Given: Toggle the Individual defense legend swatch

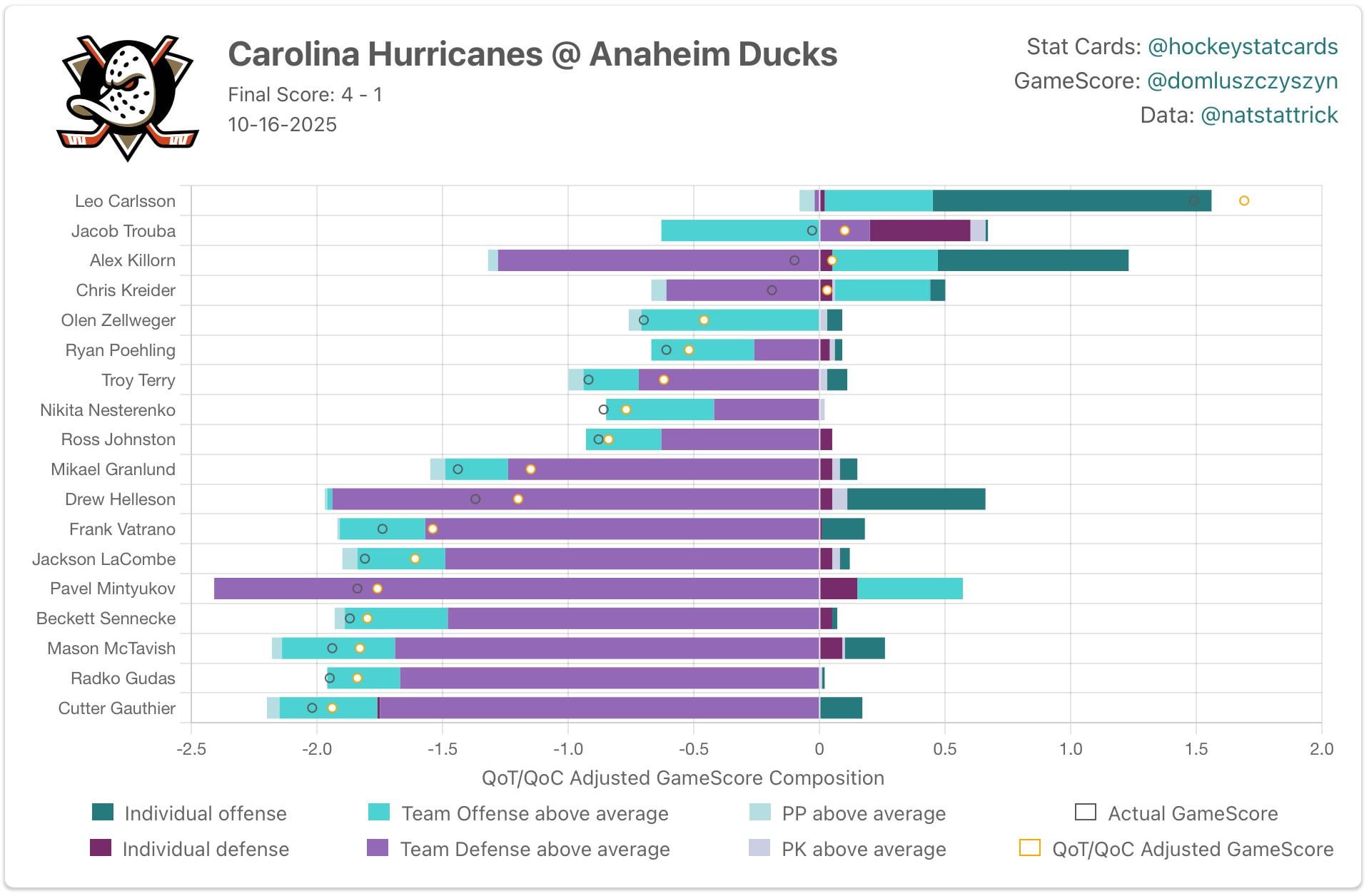Looking at the screenshot, I should pyautogui.click(x=101, y=848).
